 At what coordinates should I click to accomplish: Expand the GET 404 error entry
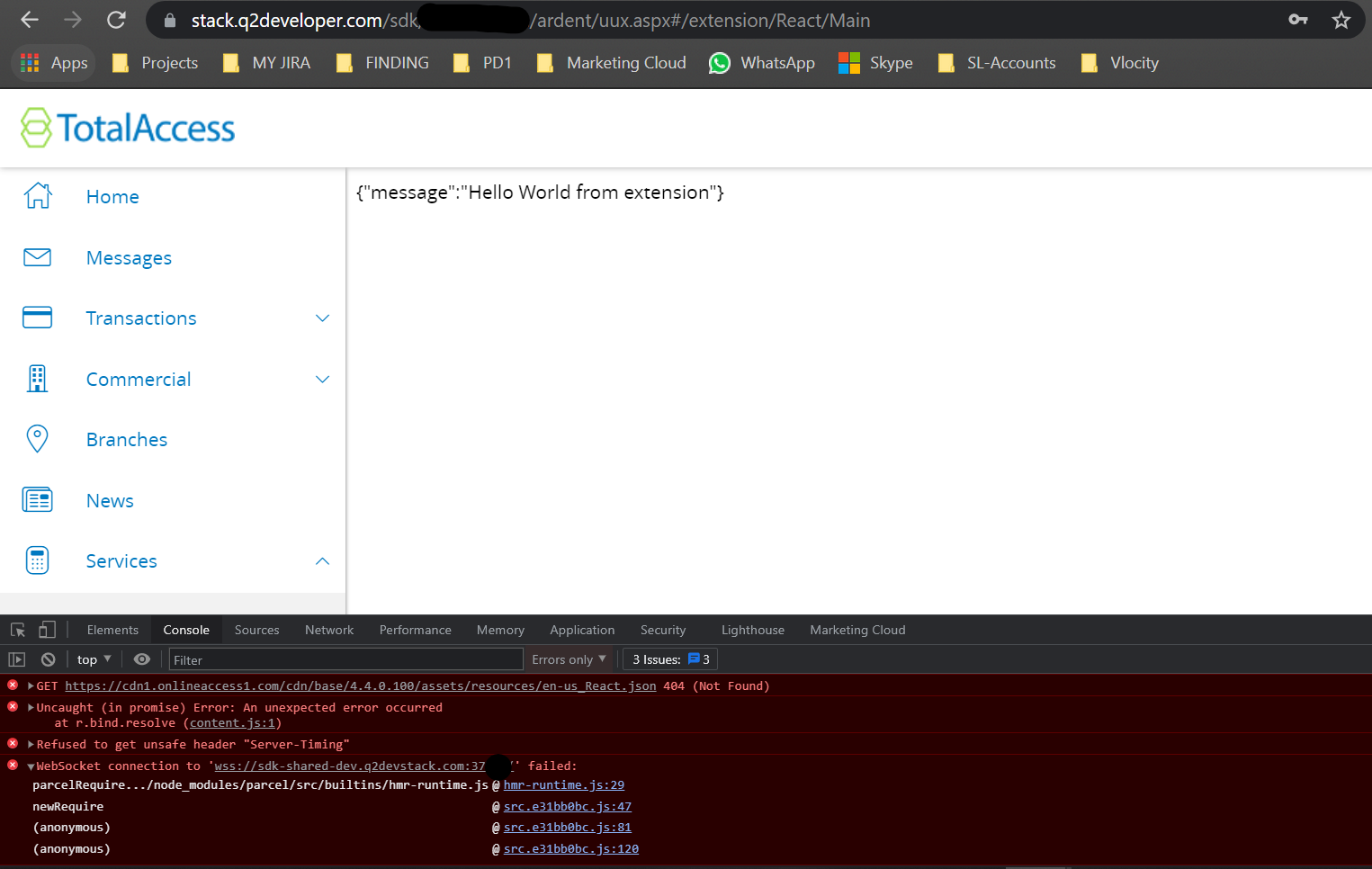pyautogui.click(x=31, y=685)
